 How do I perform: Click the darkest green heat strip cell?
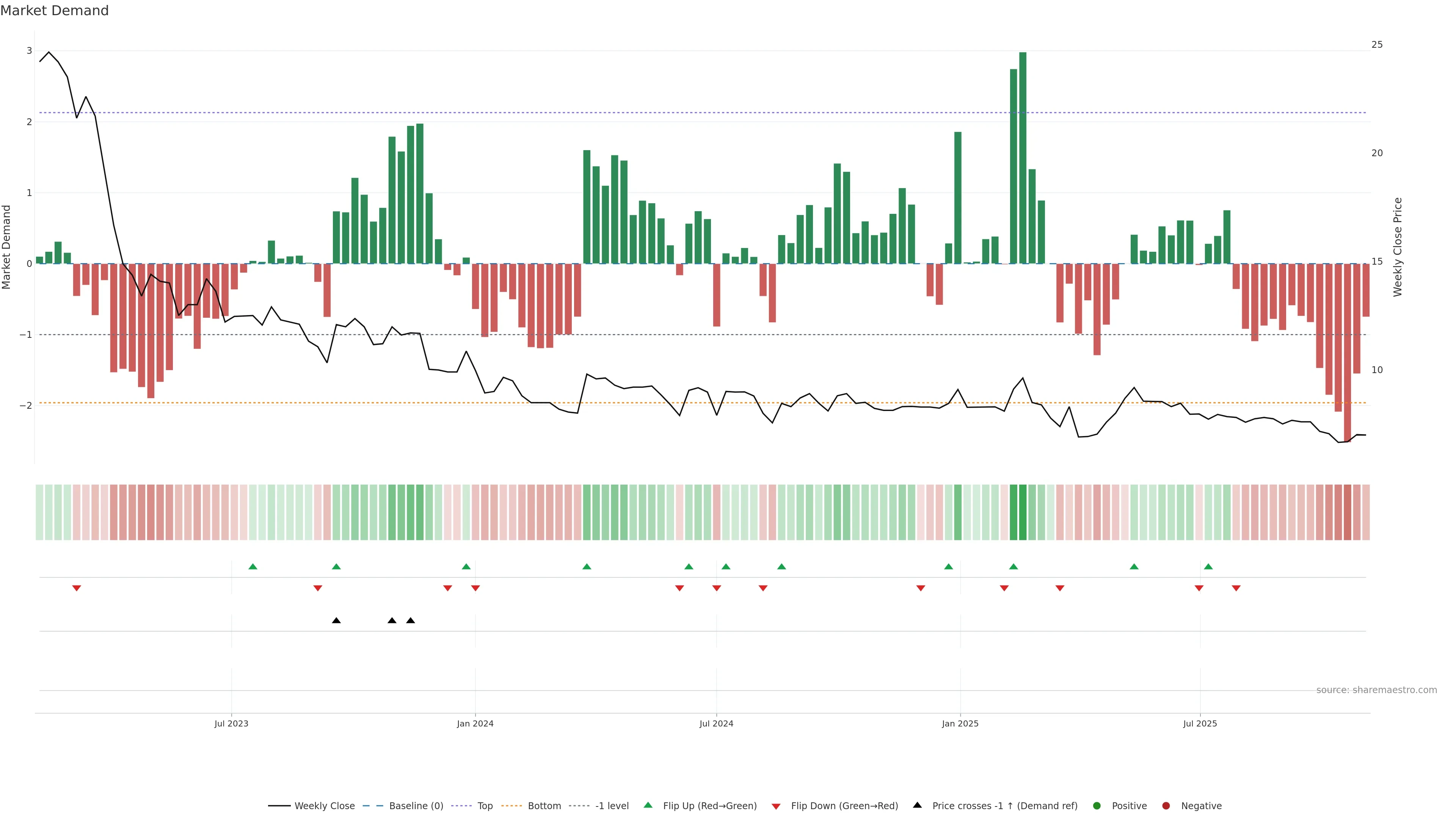click(1023, 512)
